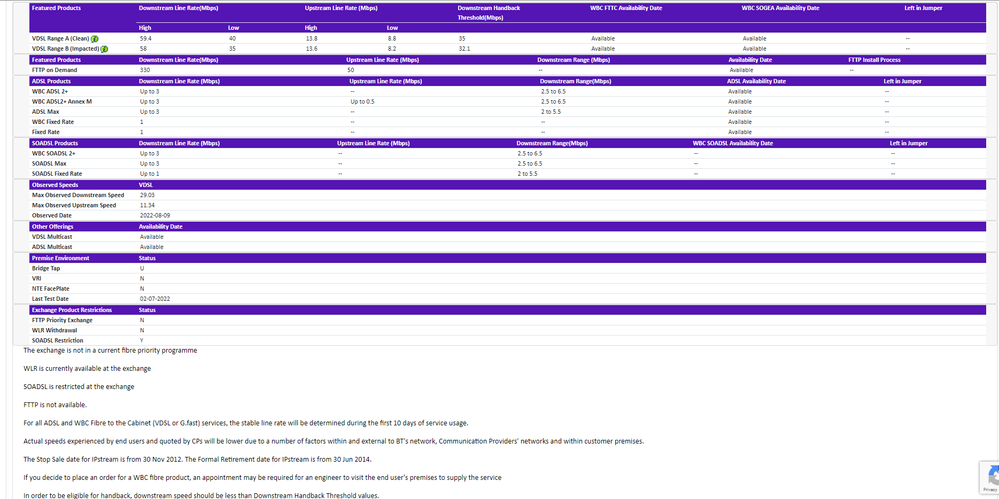The width and height of the screenshot is (999, 499).
Task: Click the 32.1 handback threshold value
Action: (464, 49)
